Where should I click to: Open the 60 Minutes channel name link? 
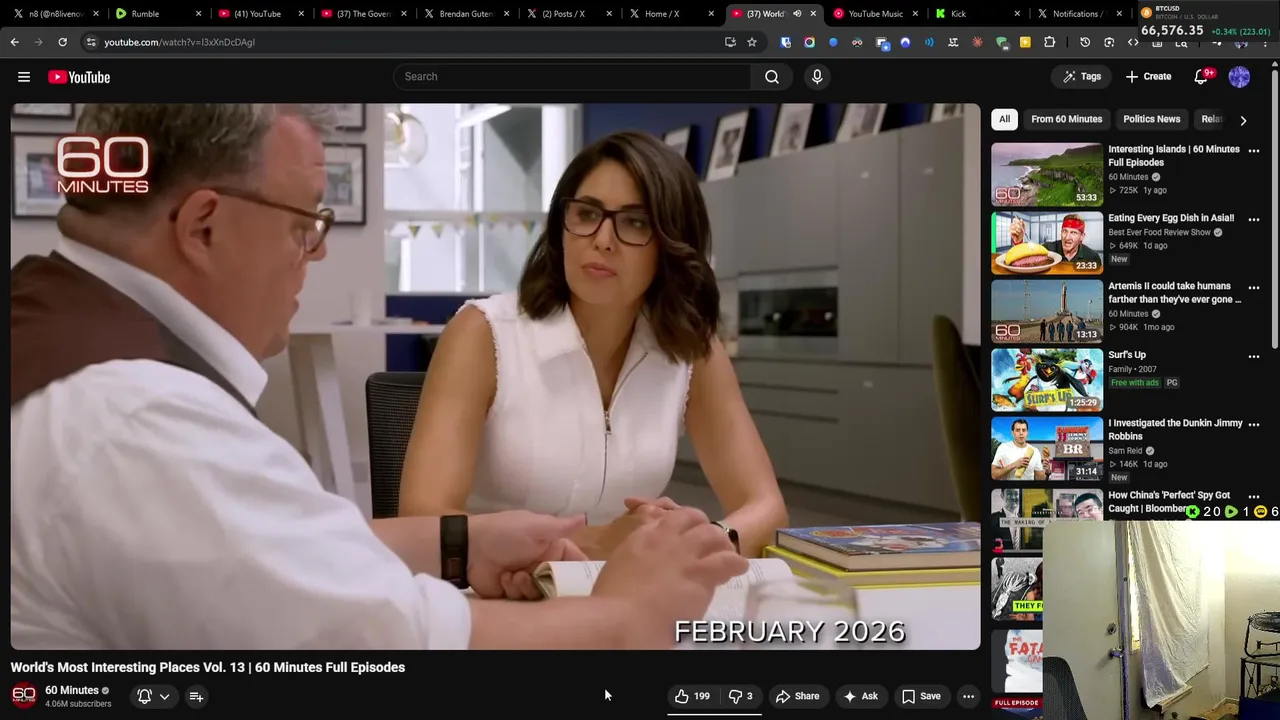pos(72,690)
